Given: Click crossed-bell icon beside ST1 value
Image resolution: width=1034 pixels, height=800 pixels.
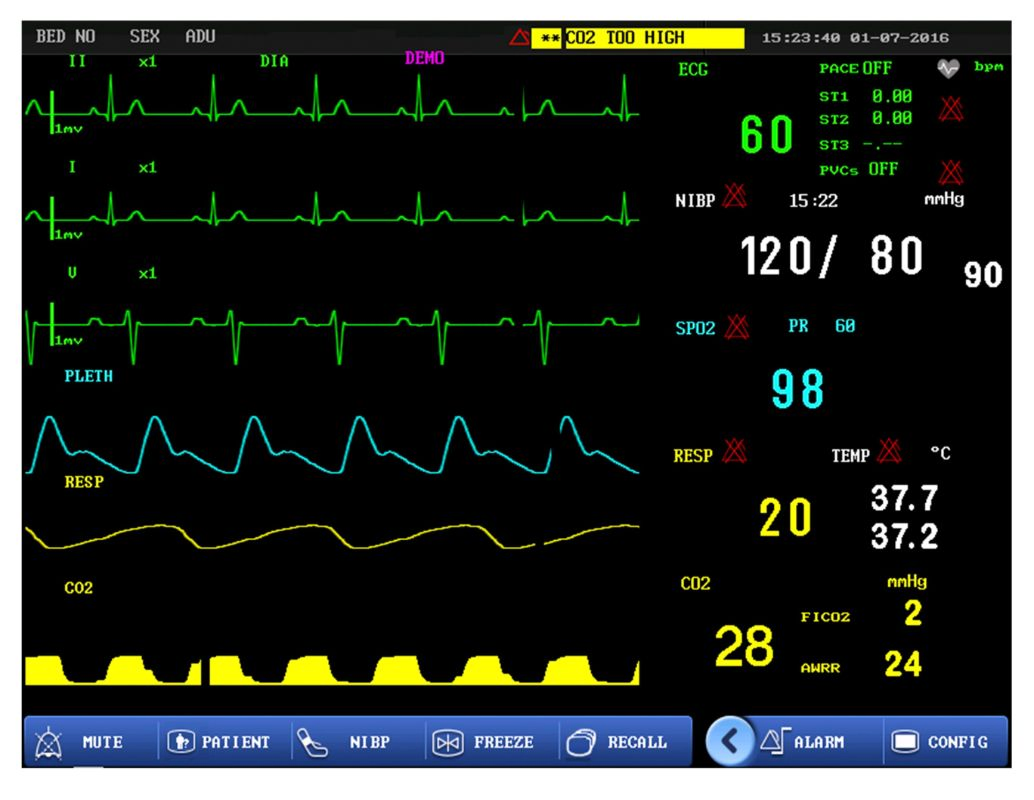Looking at the screenshot, I should coord(950,109).
